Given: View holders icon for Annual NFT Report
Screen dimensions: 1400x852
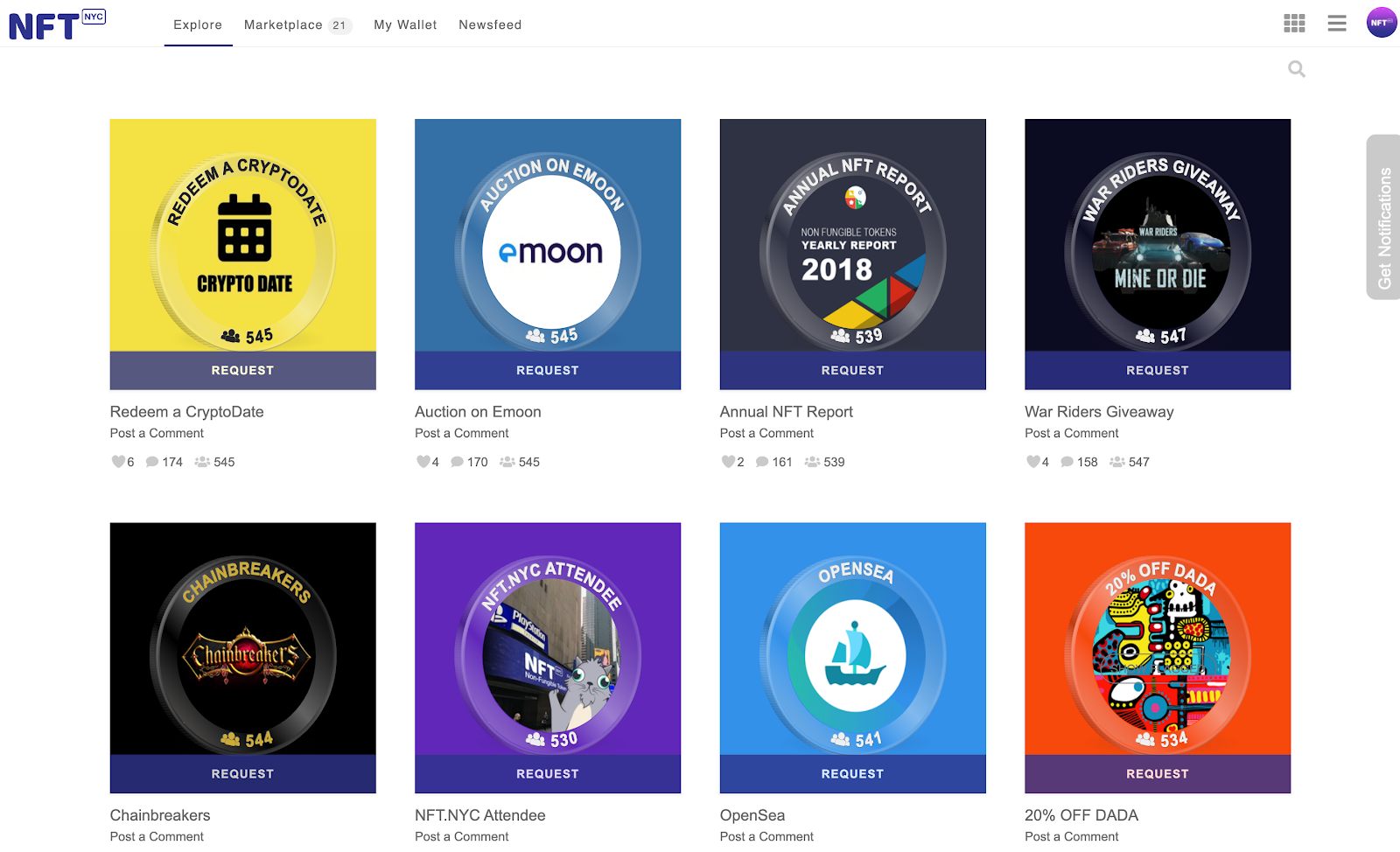Looking at the screenshot, I should 812,462.
